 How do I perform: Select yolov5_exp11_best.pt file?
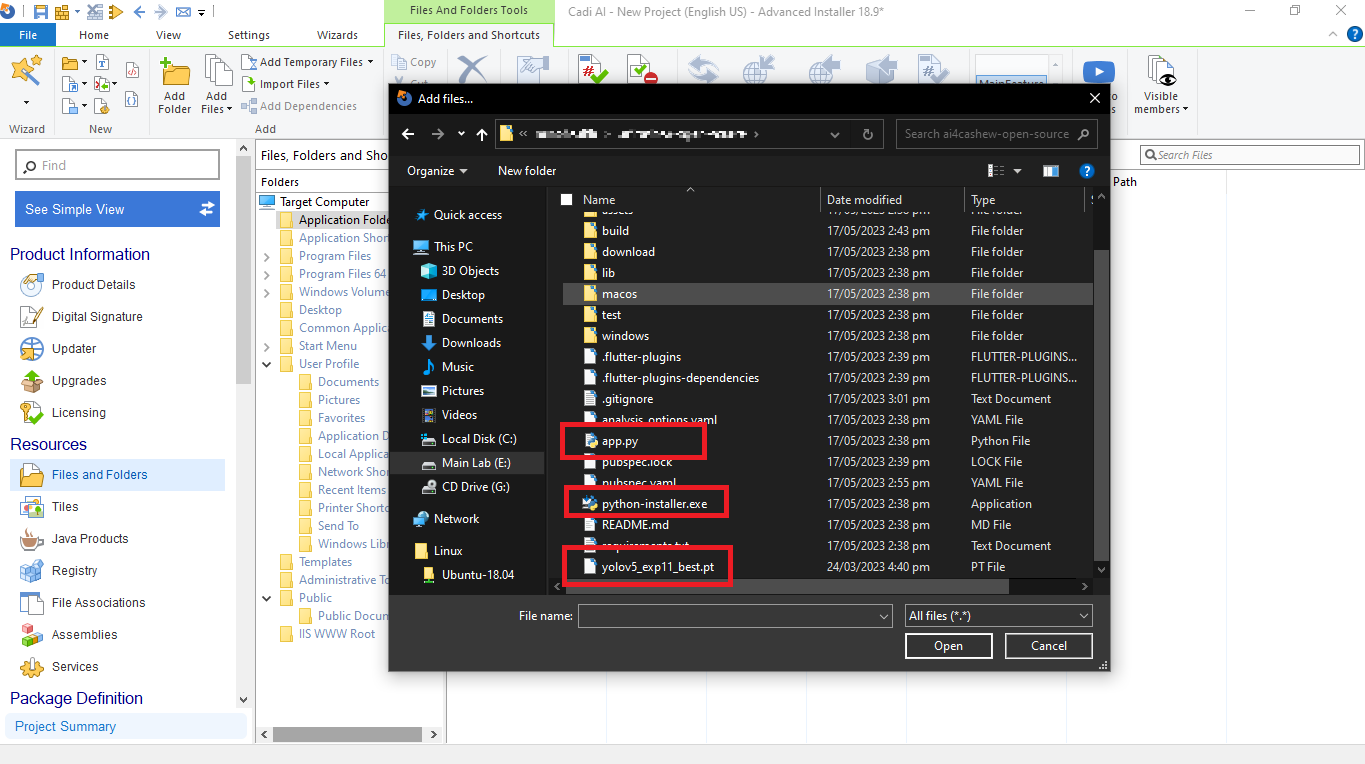pyautogui.click(x=658, y=567)
